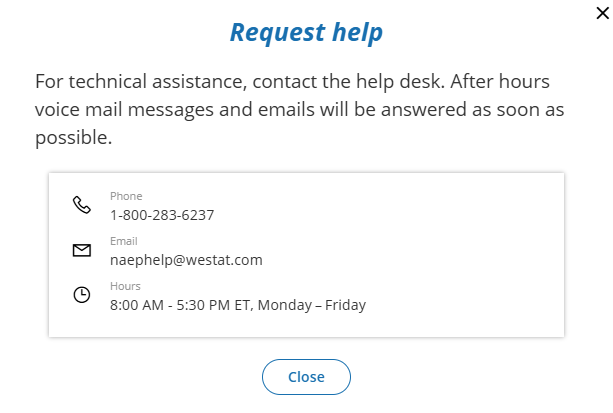Click the small Phone label
613x413 pixels.
[126, 196]
